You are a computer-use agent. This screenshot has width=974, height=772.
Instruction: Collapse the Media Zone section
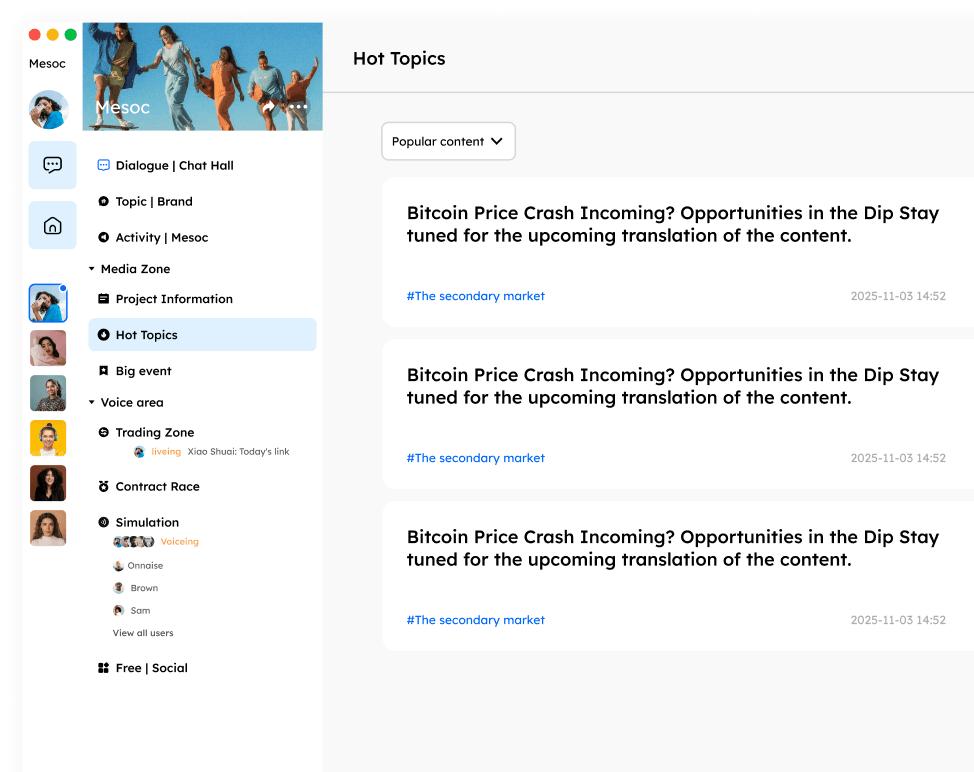point(92,269)
